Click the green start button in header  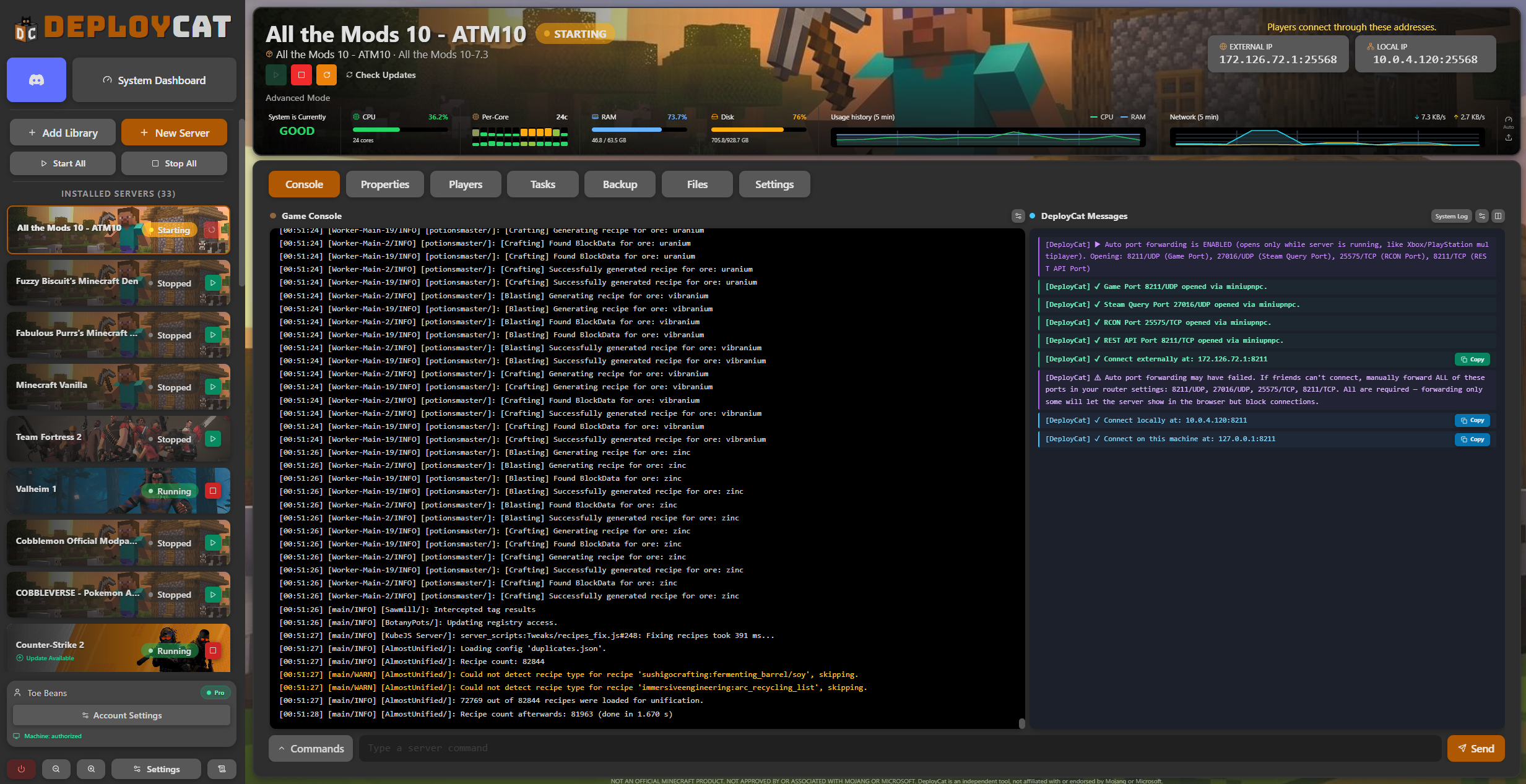click(x=276, y=75)
